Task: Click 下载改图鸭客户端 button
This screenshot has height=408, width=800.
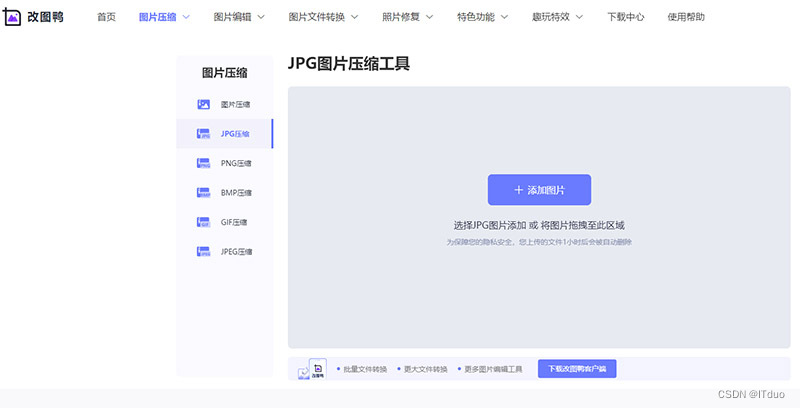Action: click(577, 369)
